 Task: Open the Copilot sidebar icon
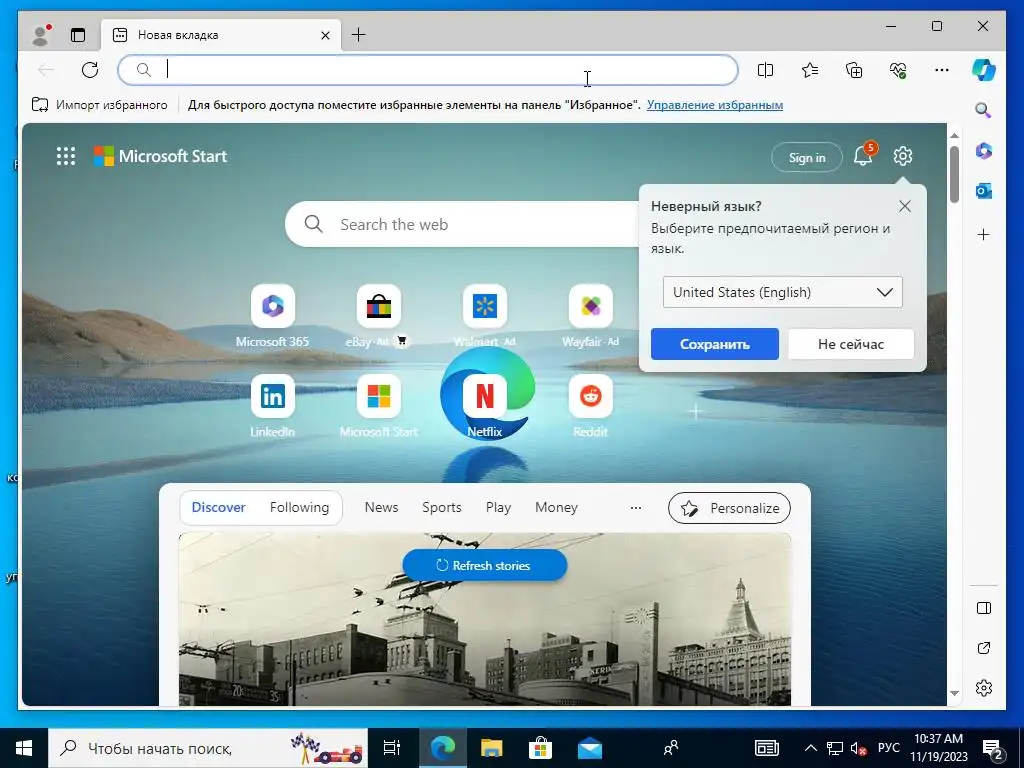pos(984,69)
